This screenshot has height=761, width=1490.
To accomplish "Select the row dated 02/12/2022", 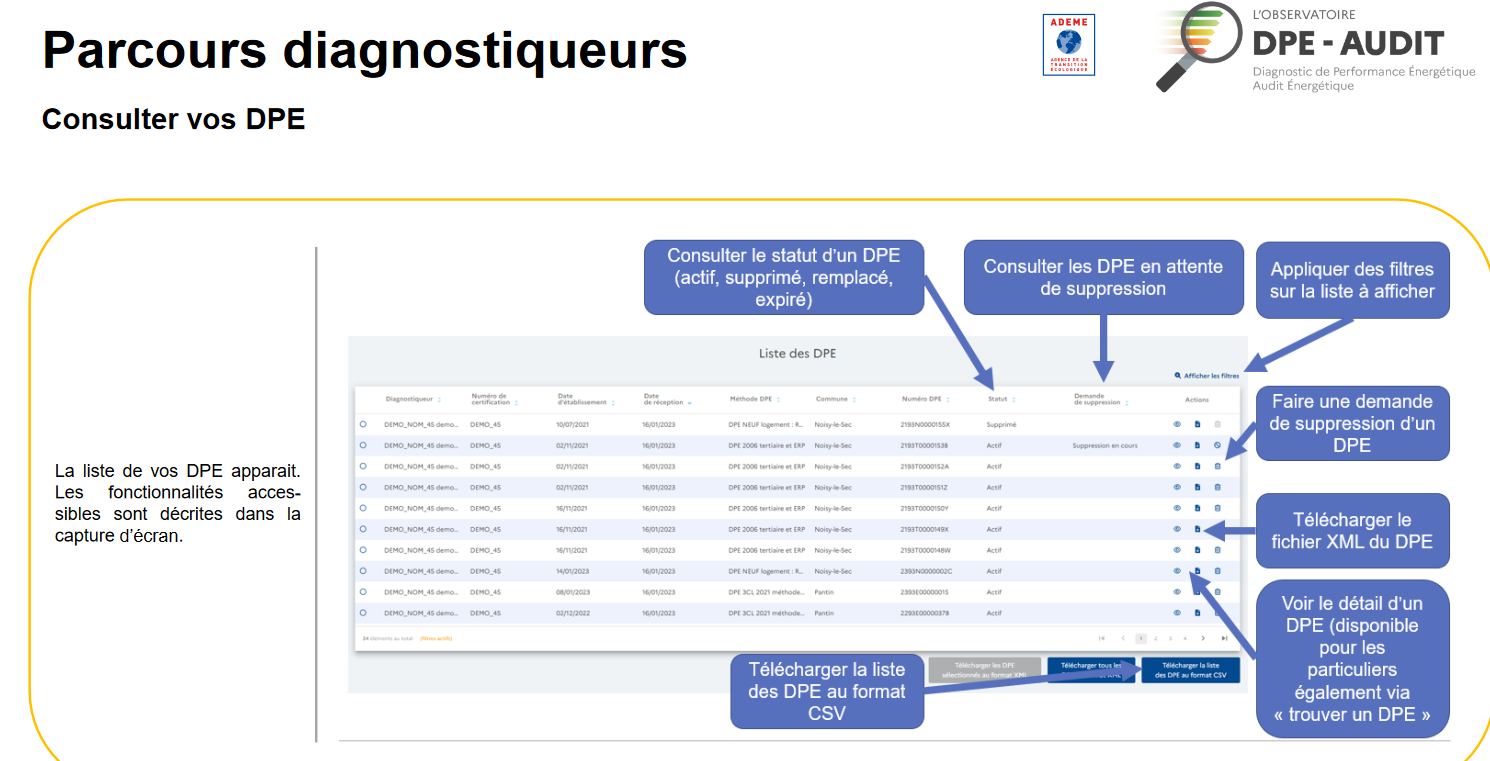I will [x=363, y=613].
